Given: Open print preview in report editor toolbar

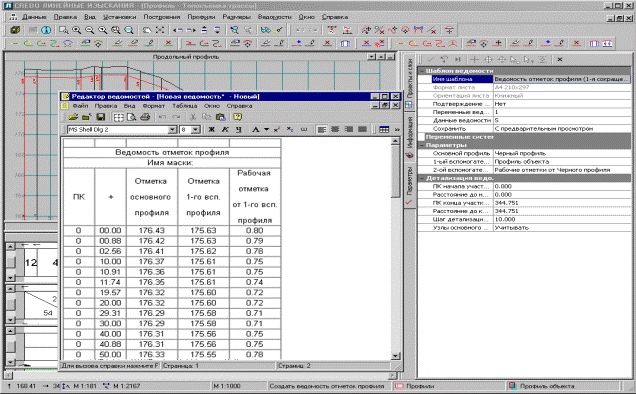Looking at the screenshot, I should tap(131, 117).
